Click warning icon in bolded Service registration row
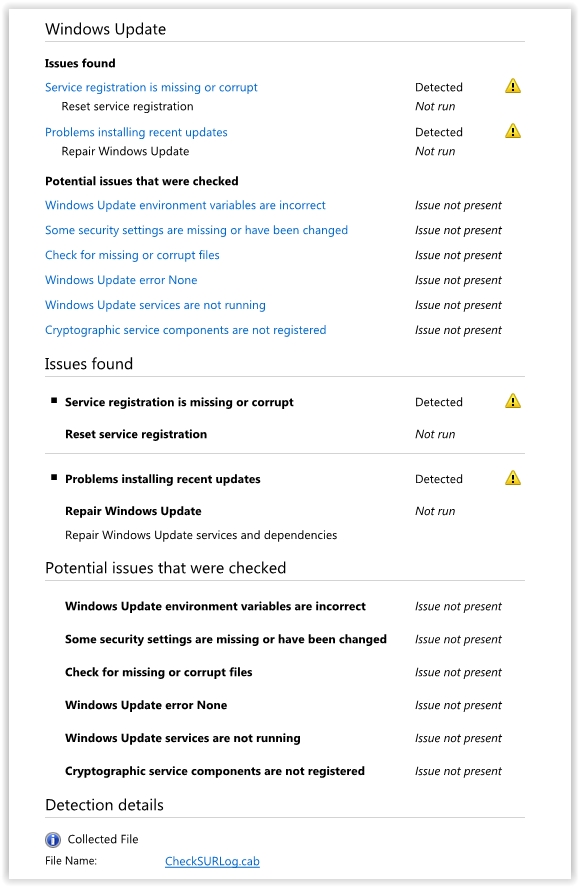Viewport: 579px width, 887px height. [512, 400]
